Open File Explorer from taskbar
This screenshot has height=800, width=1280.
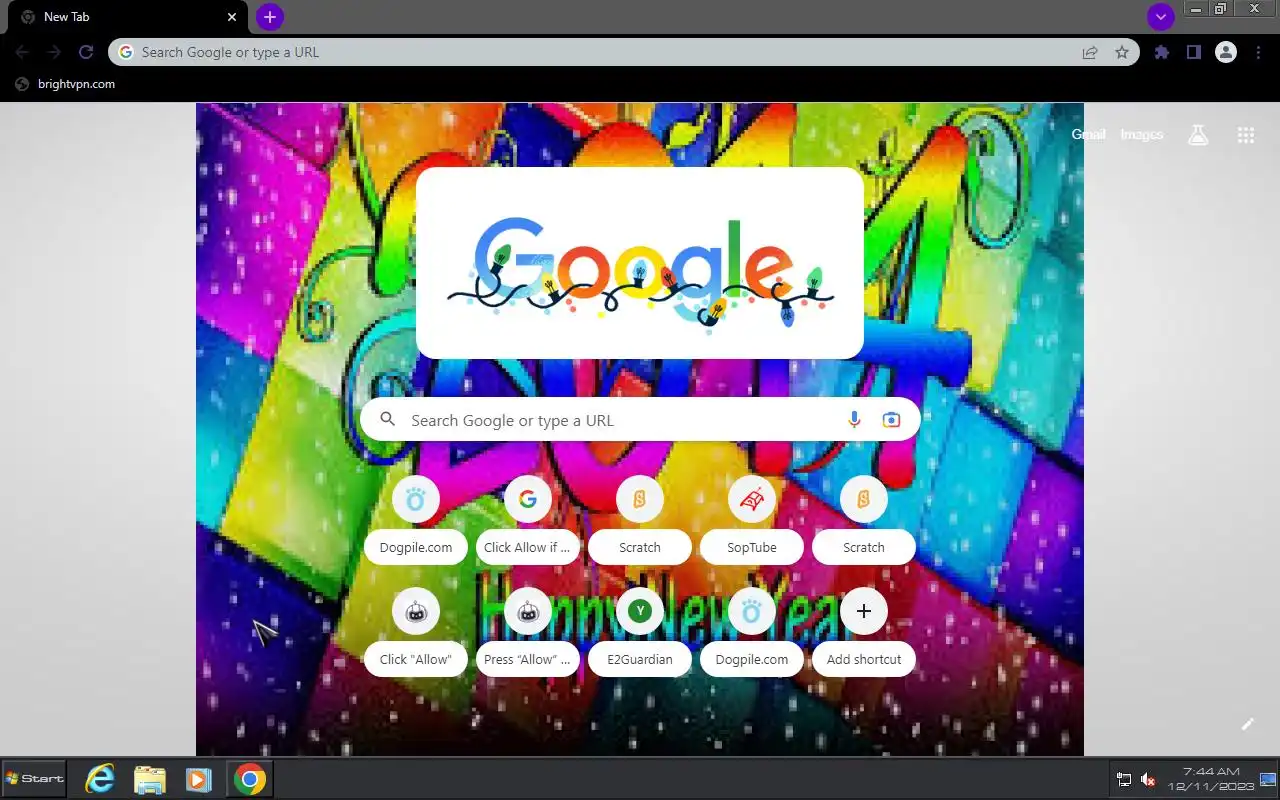coord(150,778)
